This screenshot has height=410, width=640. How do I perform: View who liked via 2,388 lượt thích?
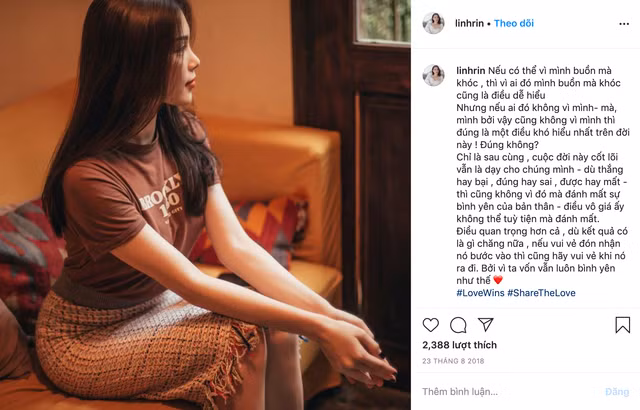click(x=459, y=345)
